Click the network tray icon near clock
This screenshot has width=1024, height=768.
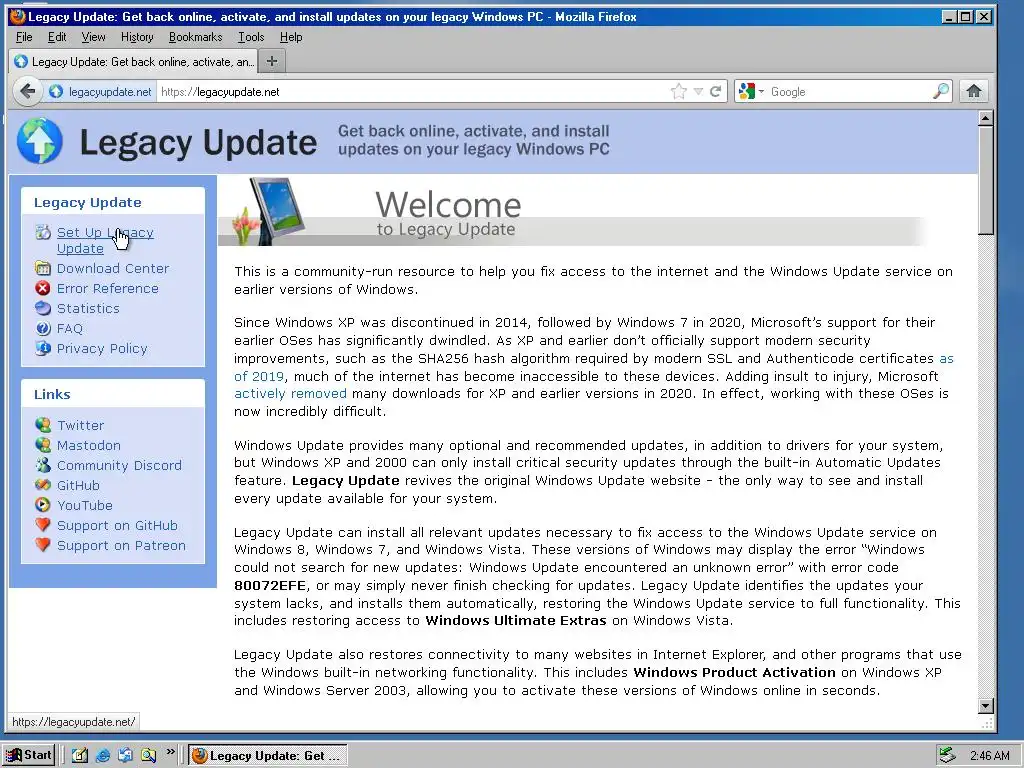coord(948,756)
